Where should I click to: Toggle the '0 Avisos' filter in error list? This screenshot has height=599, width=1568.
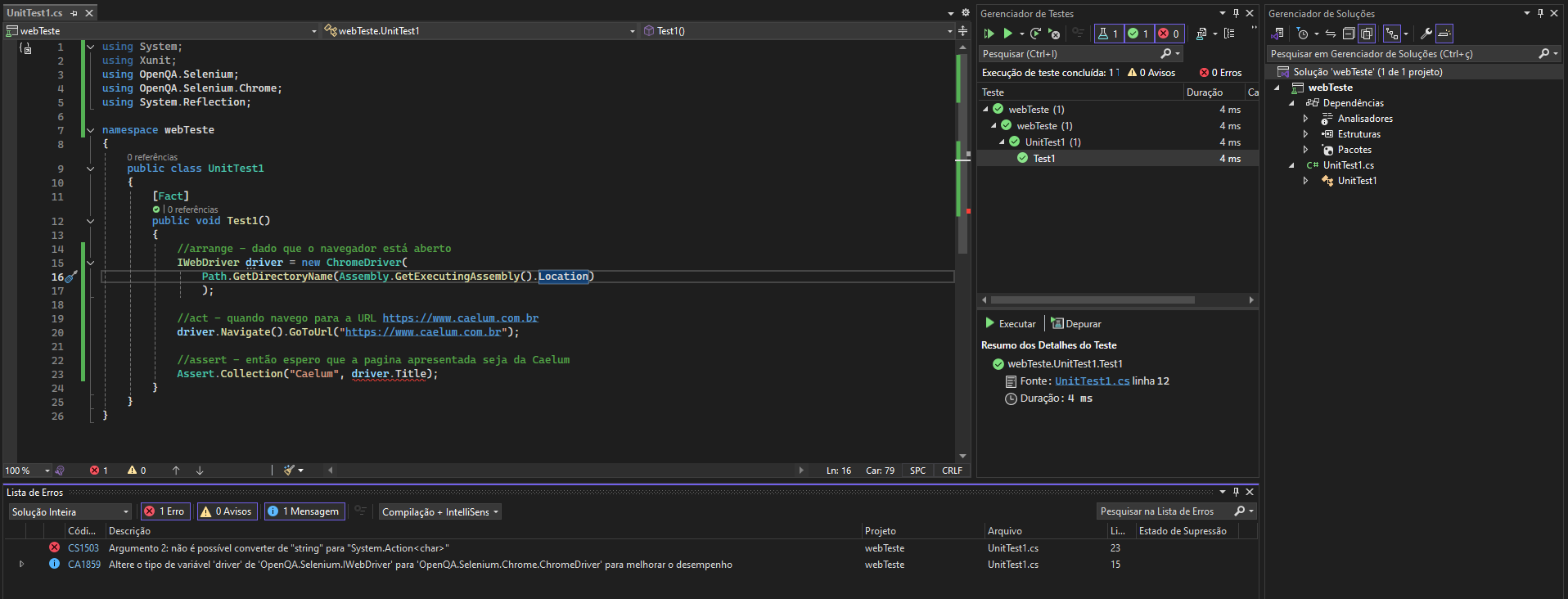[227, 511]
